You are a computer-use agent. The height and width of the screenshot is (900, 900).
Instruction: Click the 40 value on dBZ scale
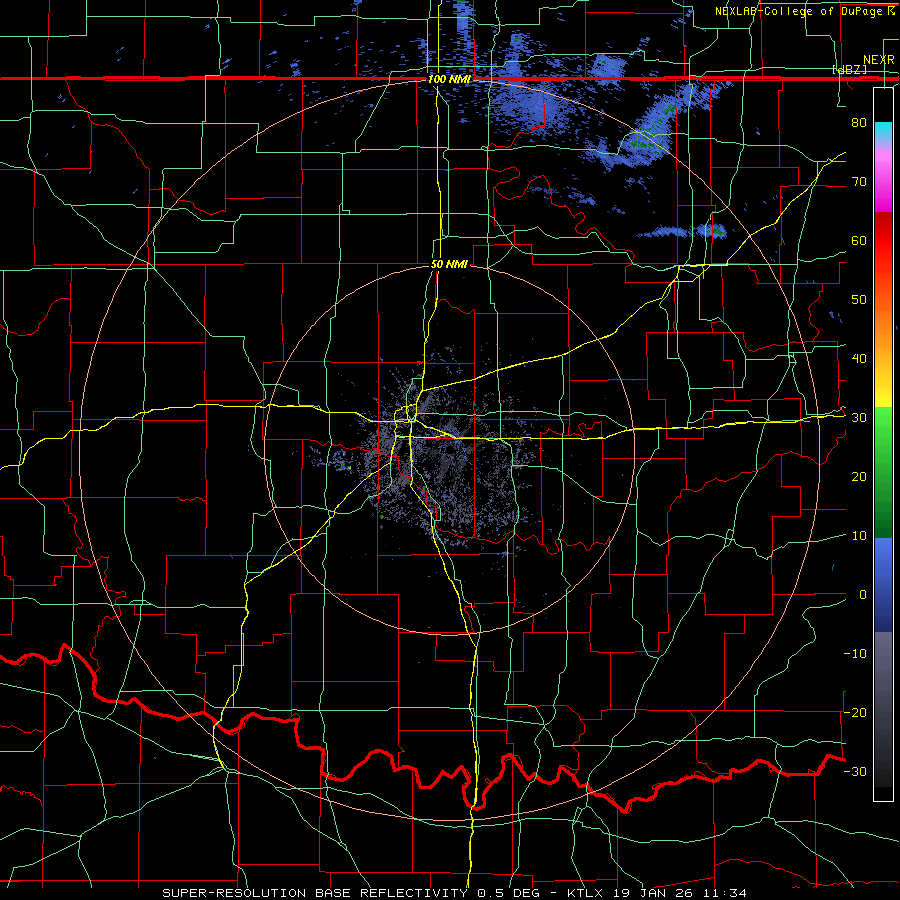tap(859, 359)
